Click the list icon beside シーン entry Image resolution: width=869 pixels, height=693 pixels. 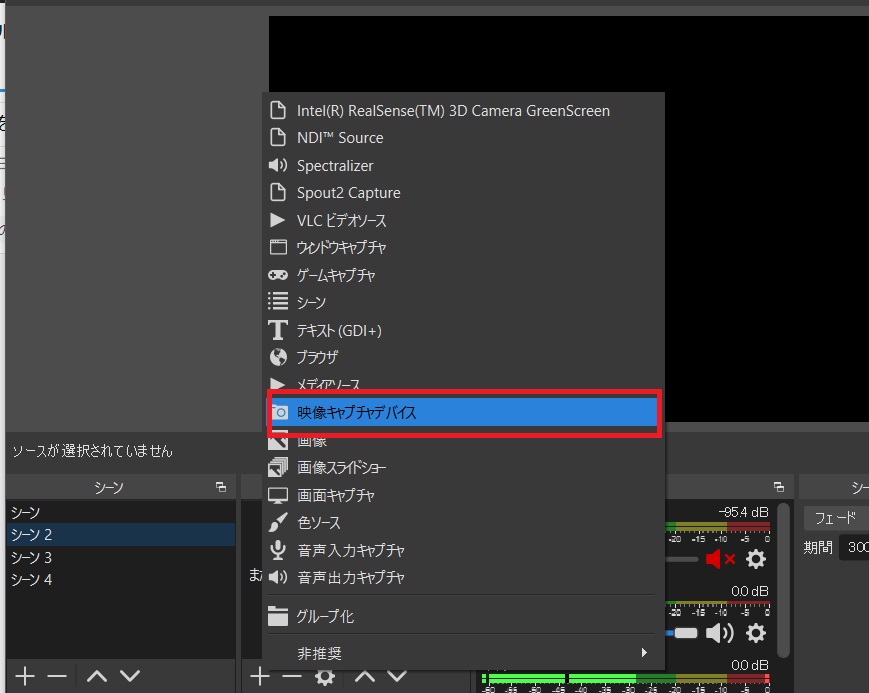[278, 302]
